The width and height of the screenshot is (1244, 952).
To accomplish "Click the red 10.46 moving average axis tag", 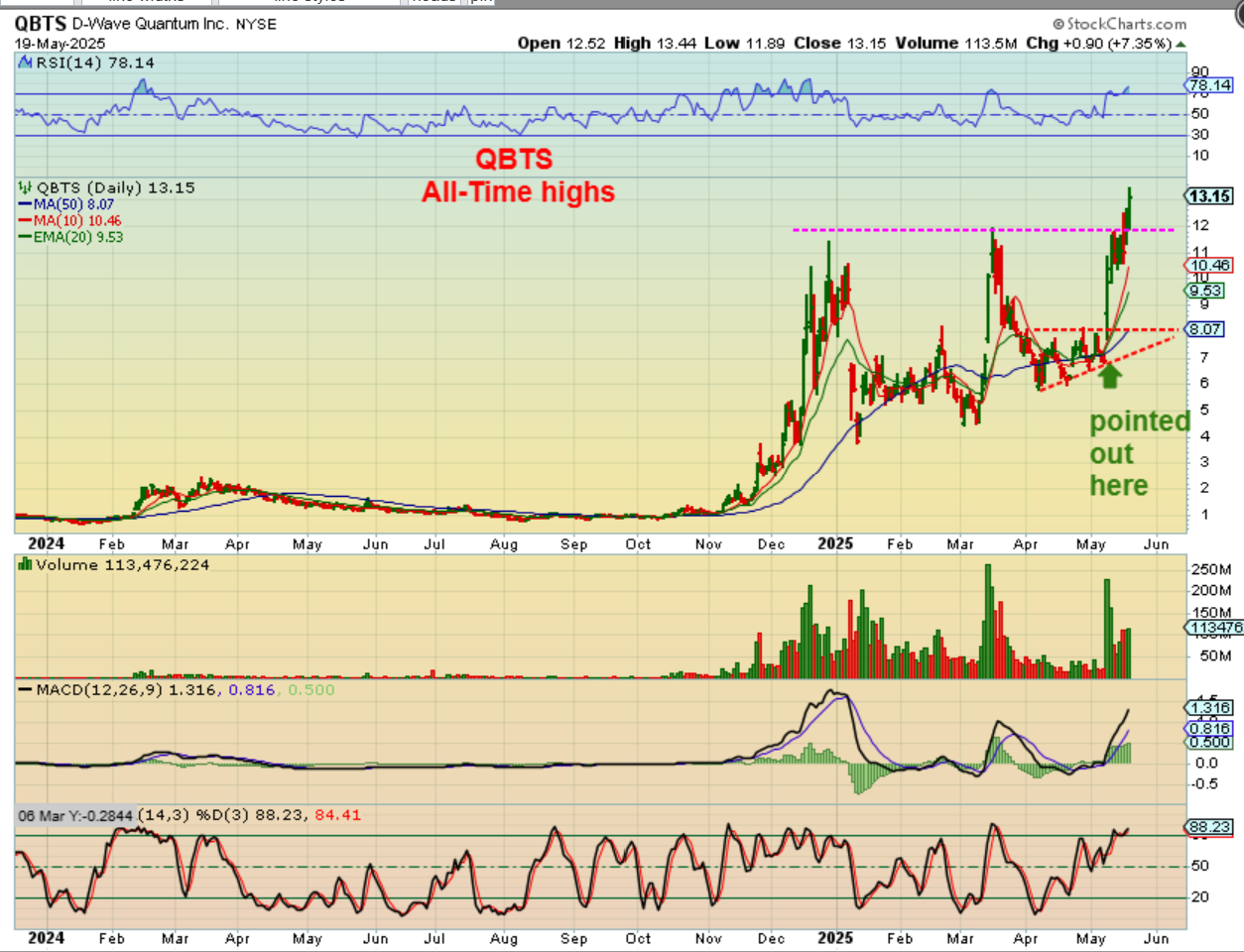I will pyautogui.click(x=1209, y=265).
